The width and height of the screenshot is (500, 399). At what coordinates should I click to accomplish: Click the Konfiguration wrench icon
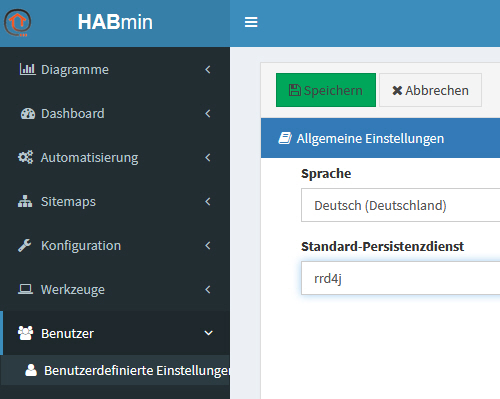click(x=25, y=246)
